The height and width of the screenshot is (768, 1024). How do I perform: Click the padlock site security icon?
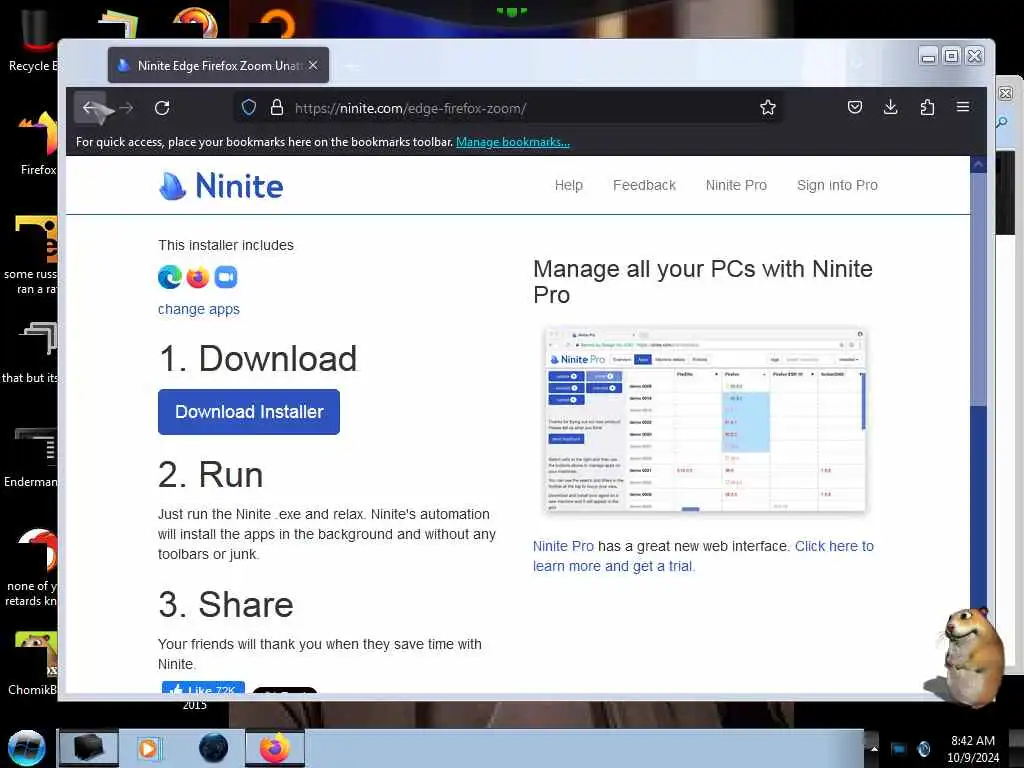[x=276, y=107]
